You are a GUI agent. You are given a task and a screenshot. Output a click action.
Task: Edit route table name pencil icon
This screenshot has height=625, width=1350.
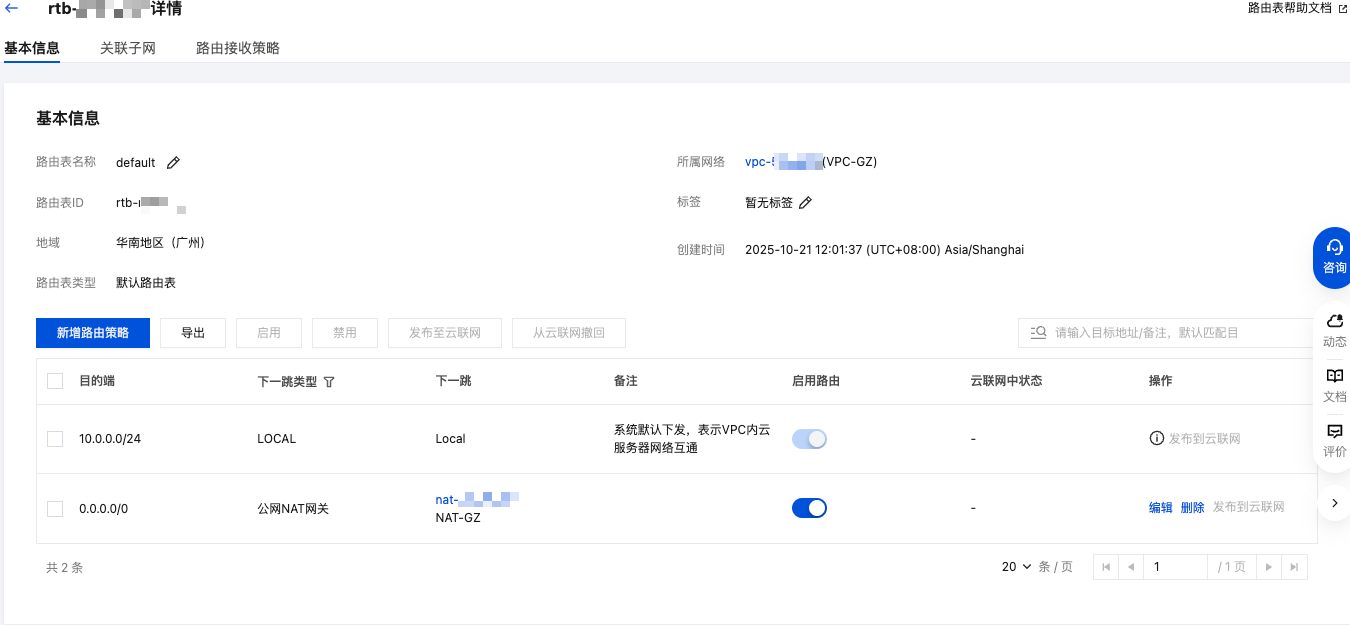173,163
